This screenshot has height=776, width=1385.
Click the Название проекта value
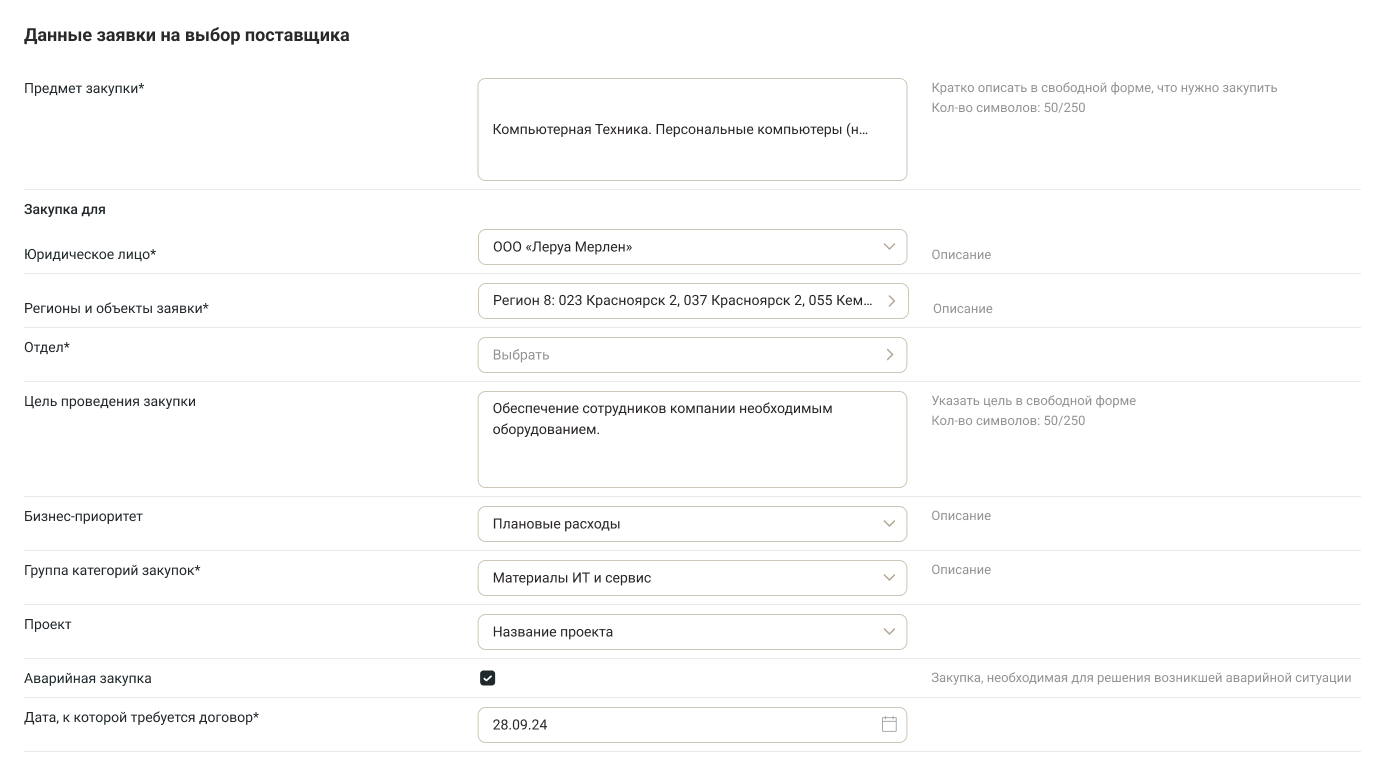[x=553, y=632]
